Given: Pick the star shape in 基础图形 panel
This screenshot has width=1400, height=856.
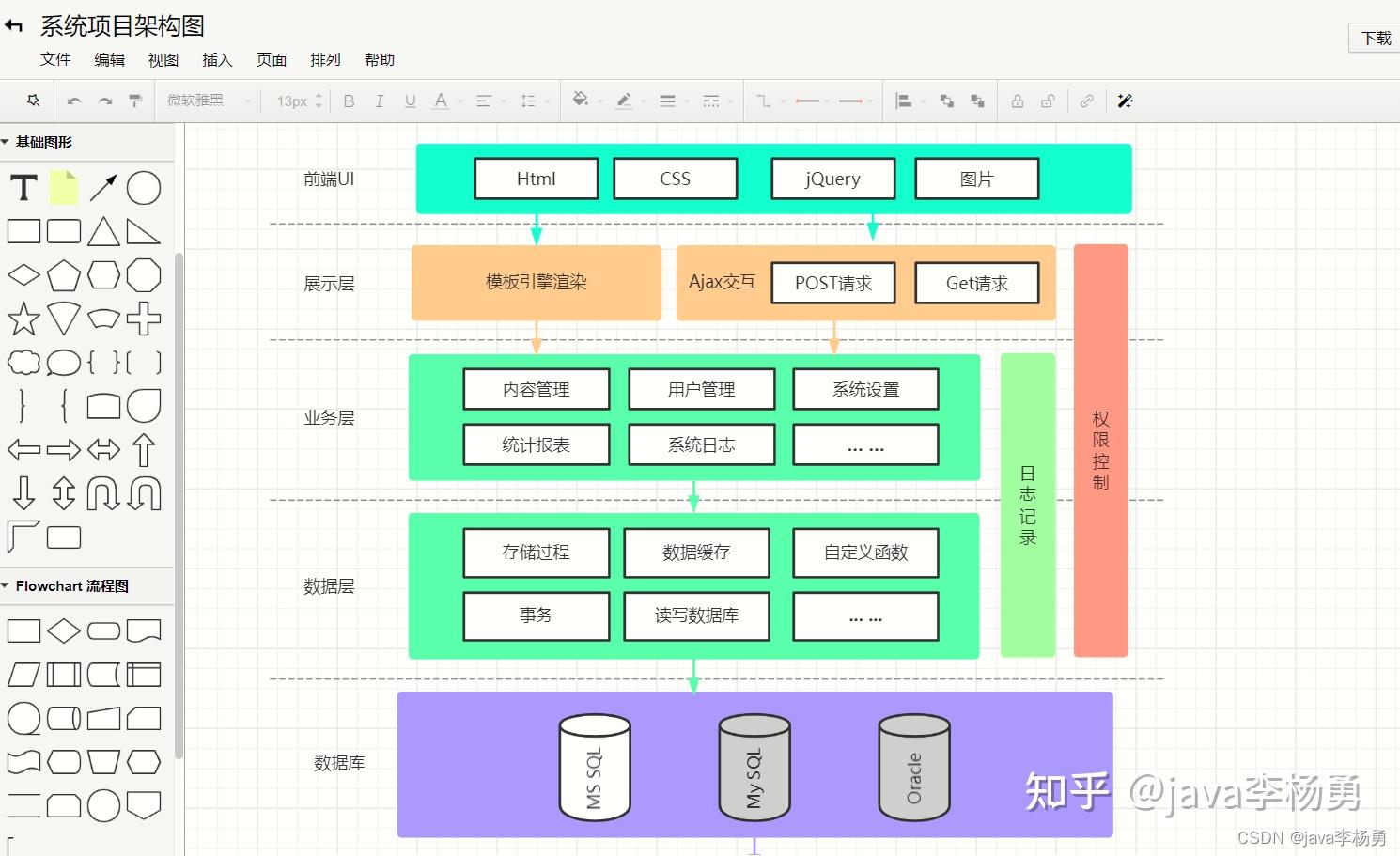Looking at the screenshot, I should (x=23, y=319).
